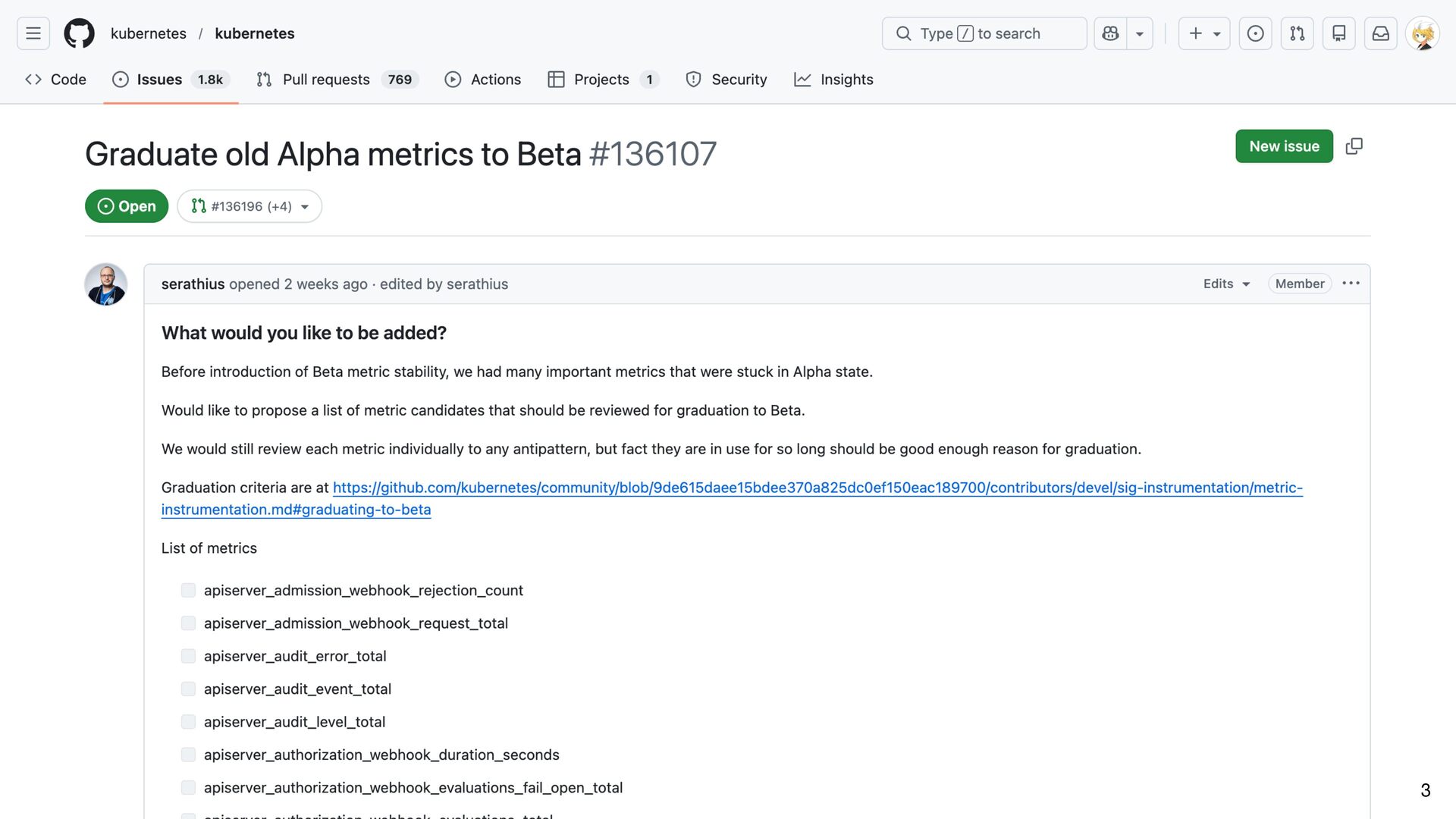The width and height of the screenshot is (1456, 819).
Task: Expand the plus create-new dropdown
Action: pyautogui.click(x=1203, y=33)
